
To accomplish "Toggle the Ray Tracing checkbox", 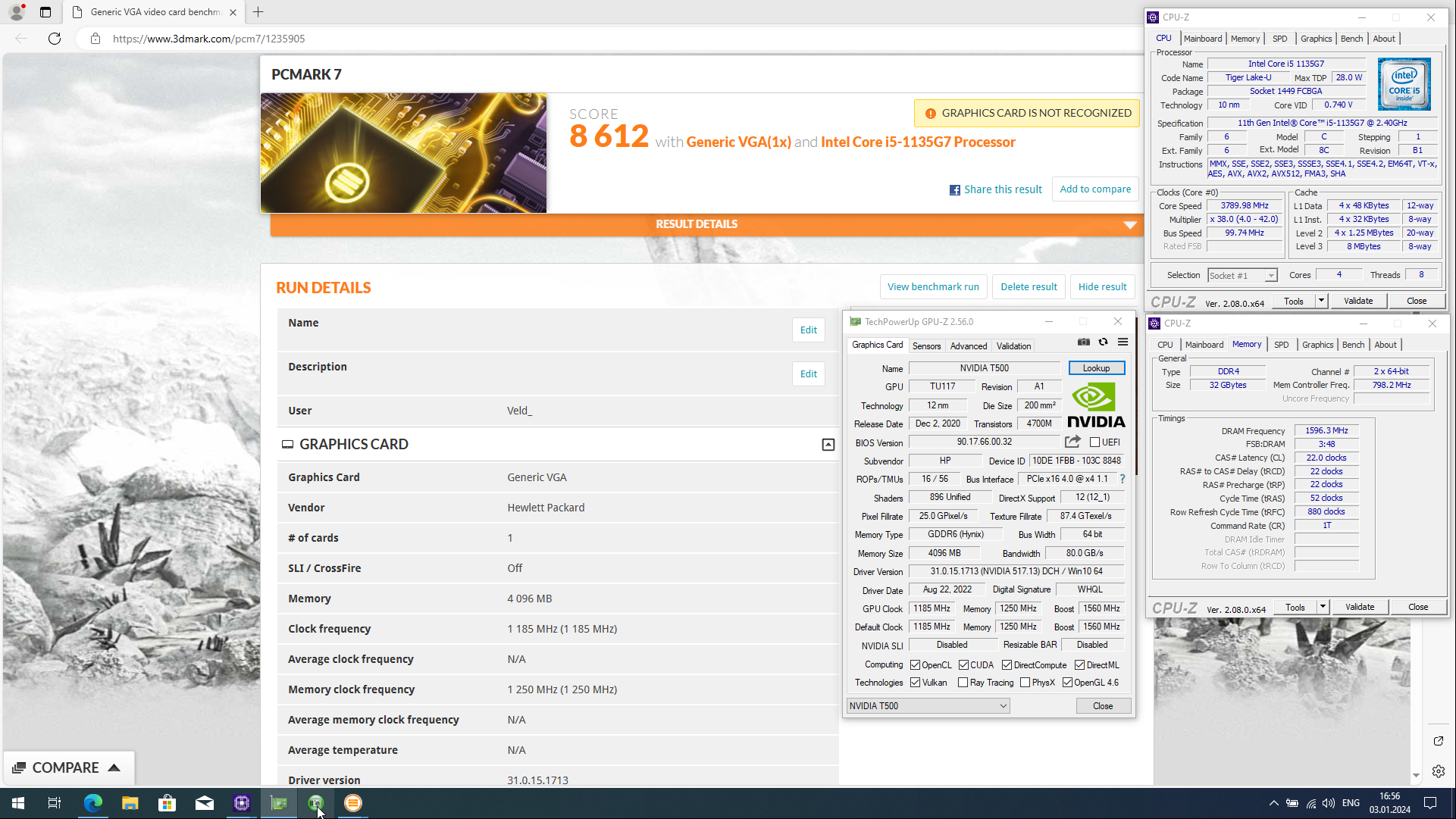I will pos(963,683).
